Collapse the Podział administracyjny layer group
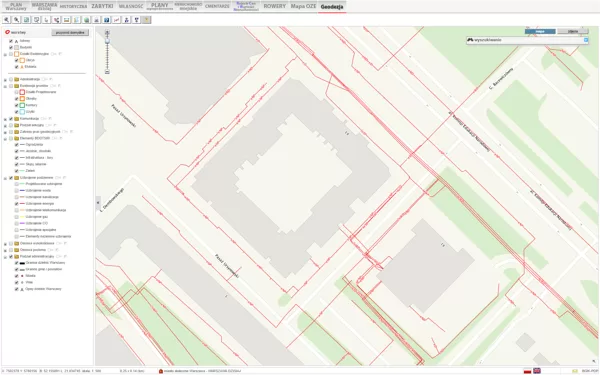This screenshot has height=375, width=600. 5,256
